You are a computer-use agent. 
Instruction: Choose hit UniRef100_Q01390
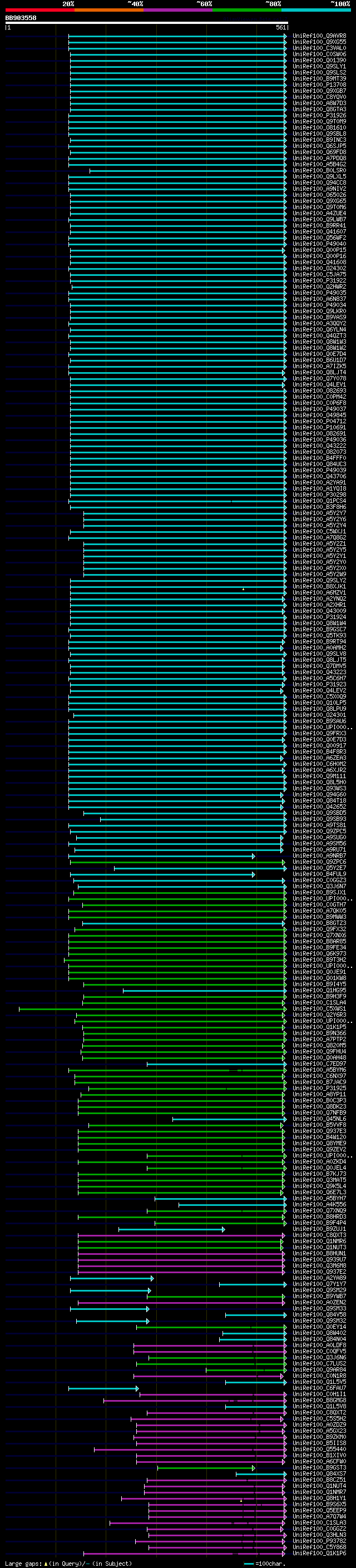(319, 60)
